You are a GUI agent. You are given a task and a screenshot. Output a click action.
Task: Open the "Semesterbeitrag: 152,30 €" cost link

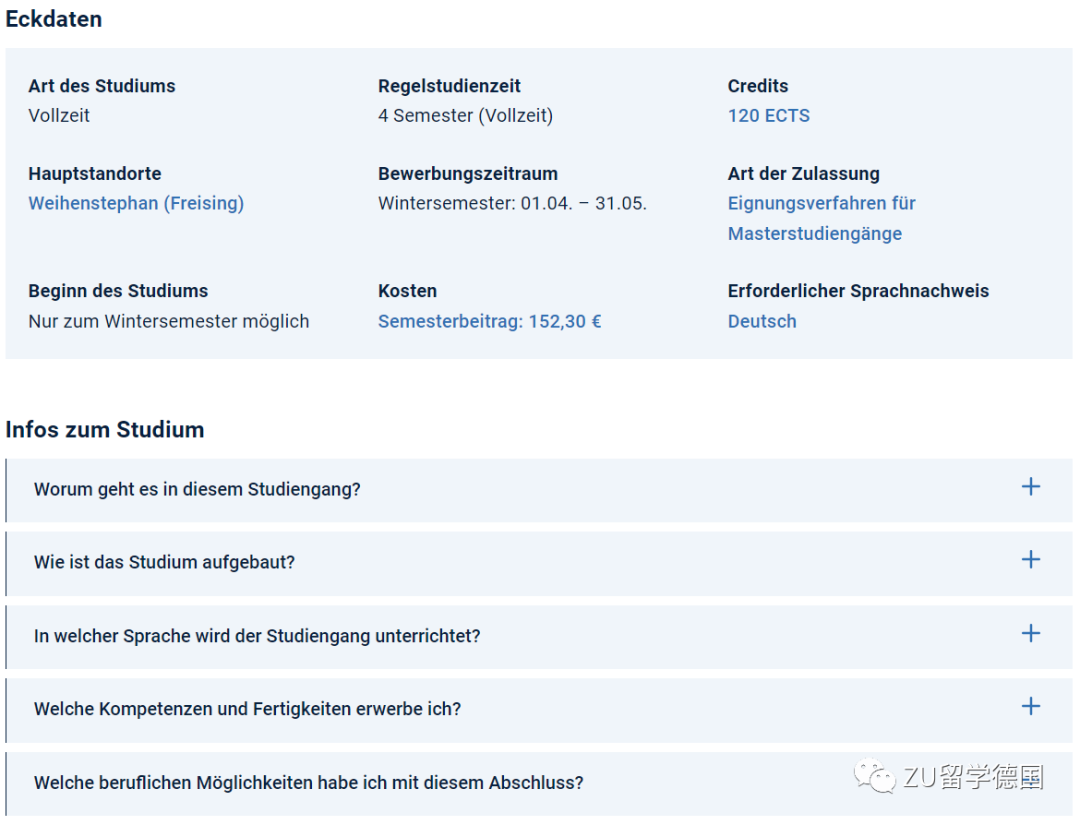tap(489, 322)
